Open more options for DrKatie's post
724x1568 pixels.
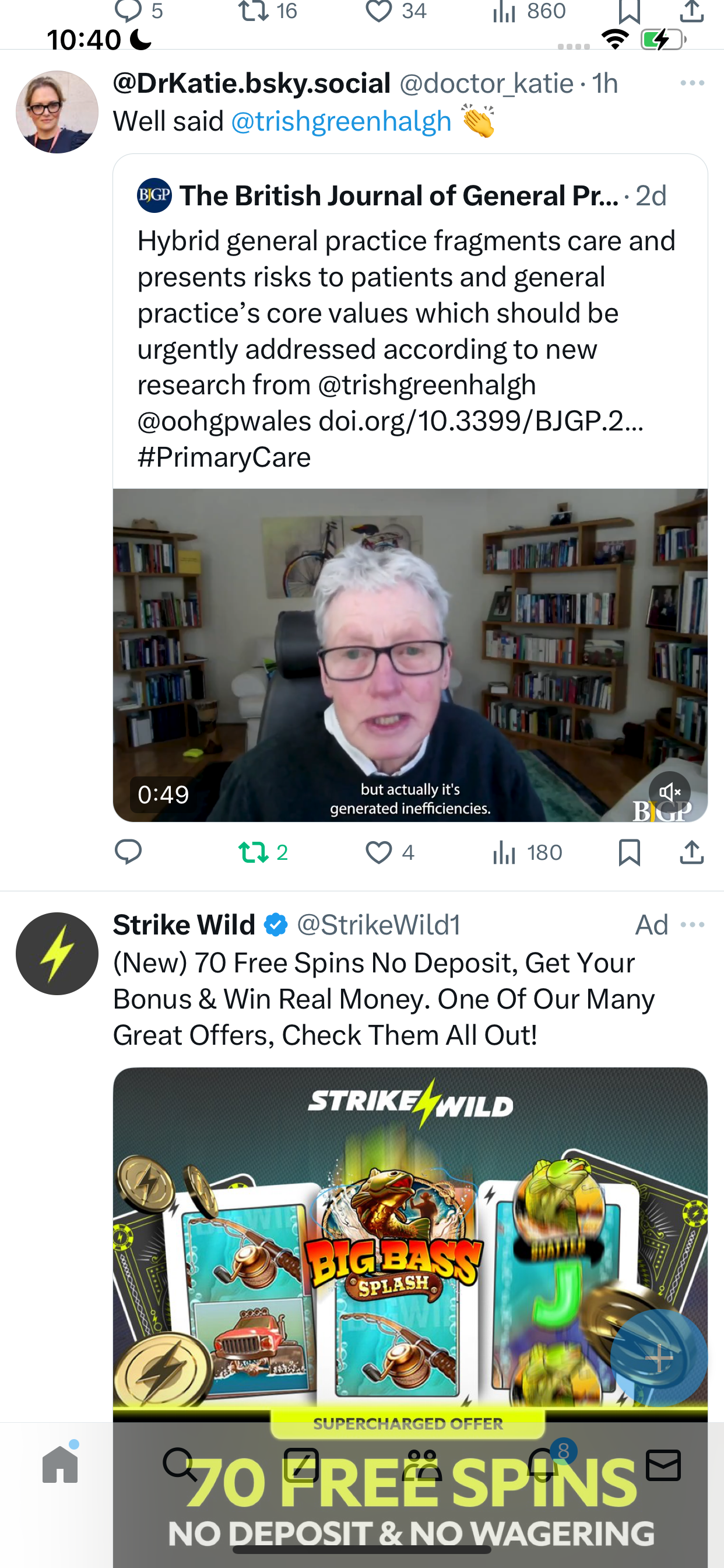click(x=693, y=83)
